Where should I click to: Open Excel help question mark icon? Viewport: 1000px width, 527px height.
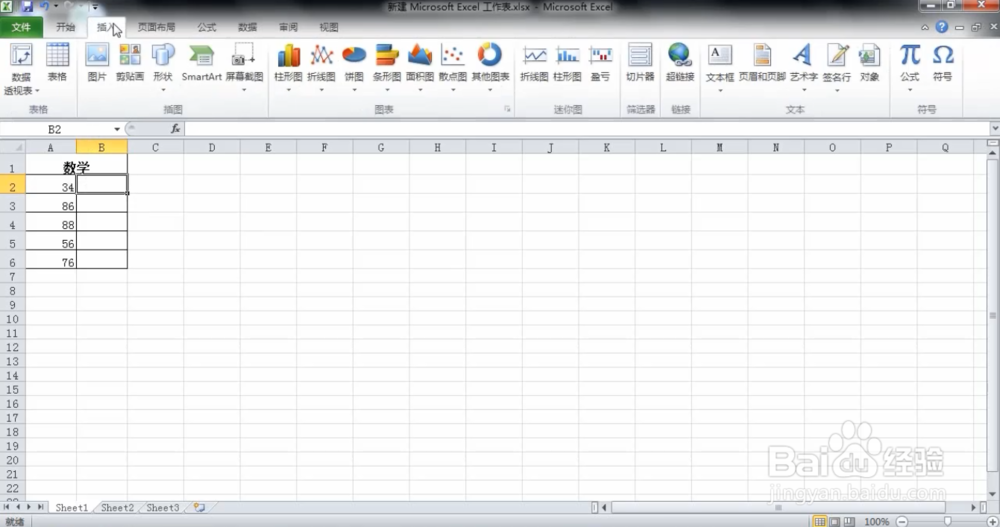click(x=941, y=27)
